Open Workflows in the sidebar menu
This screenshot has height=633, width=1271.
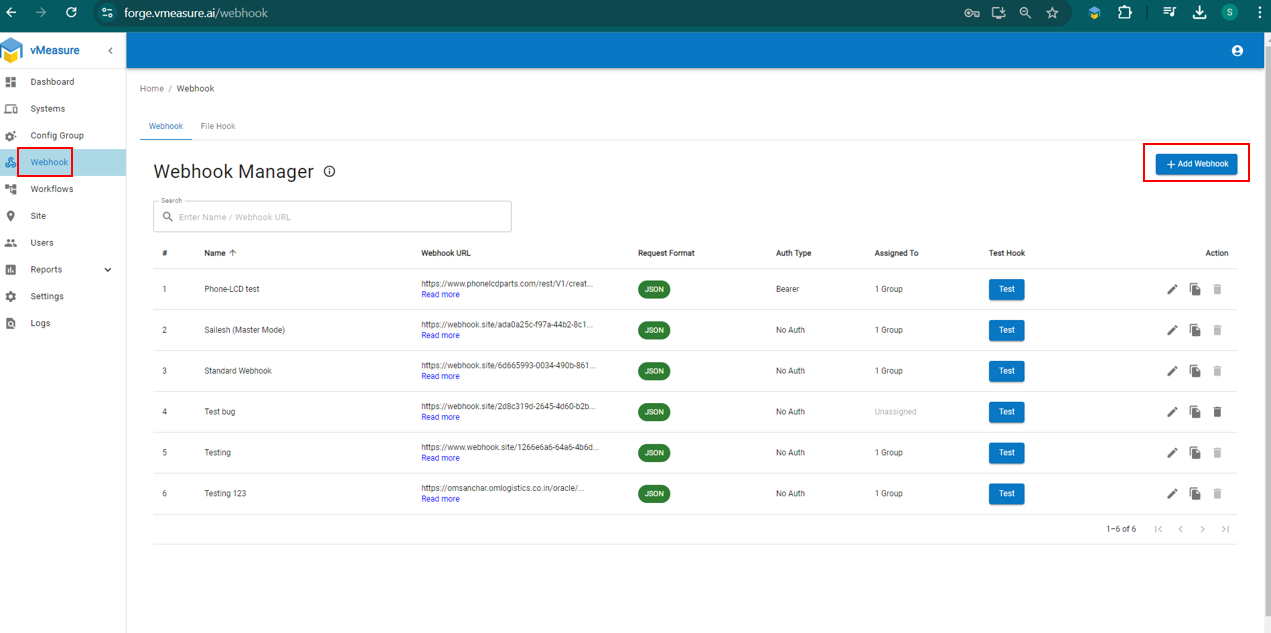52,189
